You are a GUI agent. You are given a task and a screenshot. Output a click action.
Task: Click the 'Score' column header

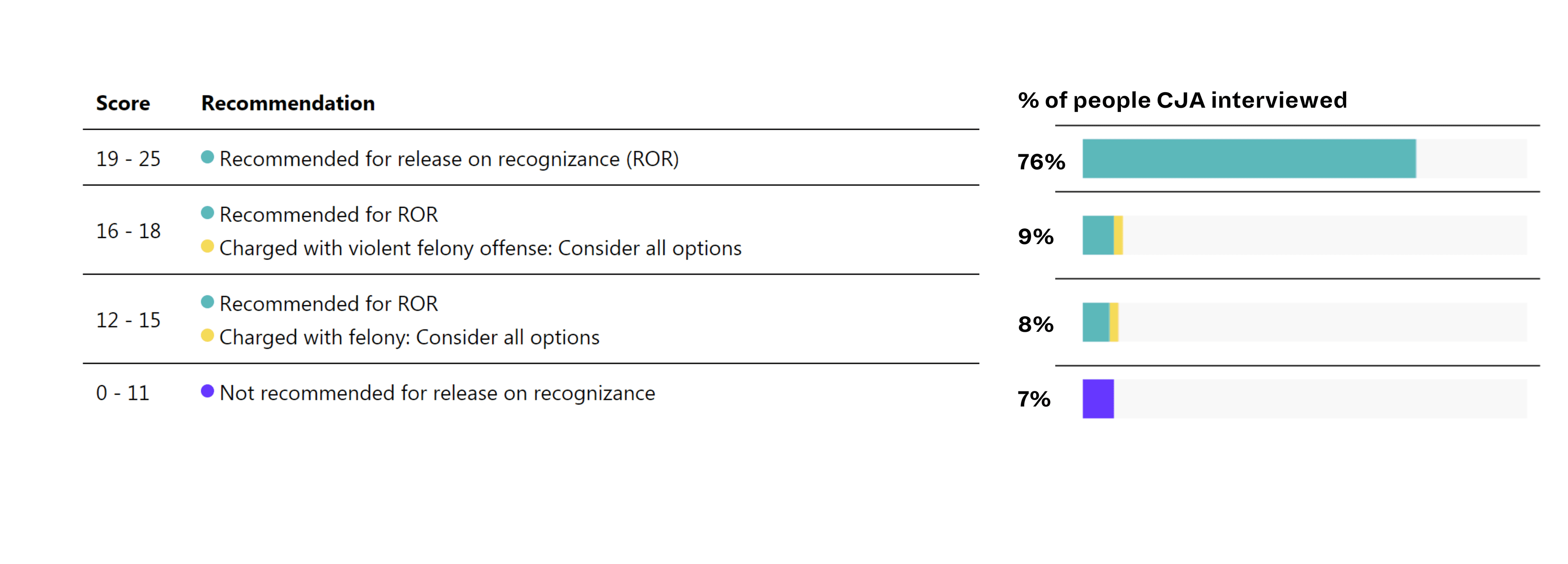123,103
